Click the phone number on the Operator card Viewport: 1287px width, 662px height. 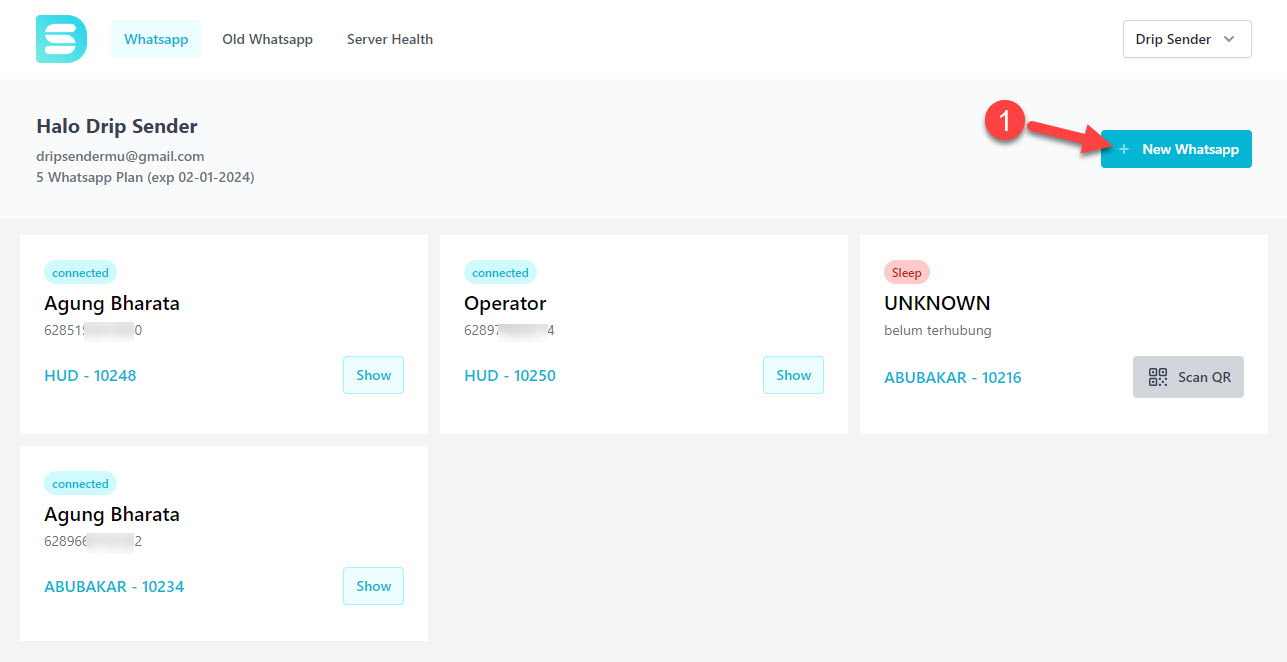point(509,330)
